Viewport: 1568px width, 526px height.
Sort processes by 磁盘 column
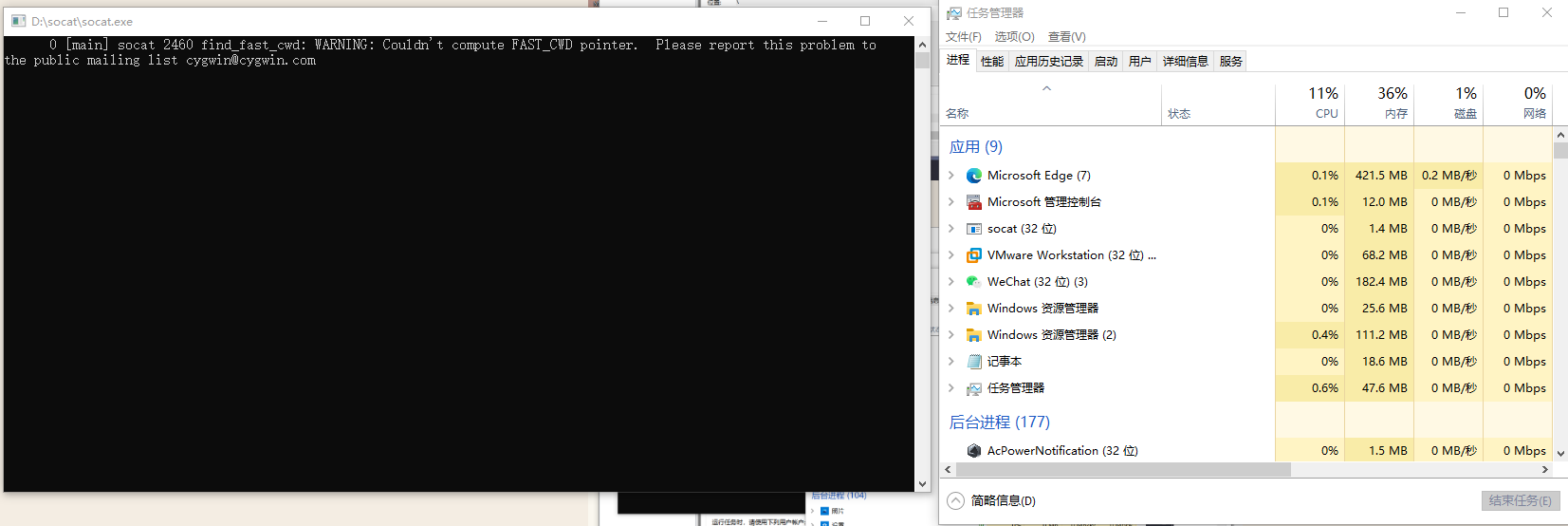pyautogui.click(x=1448, y=103)
